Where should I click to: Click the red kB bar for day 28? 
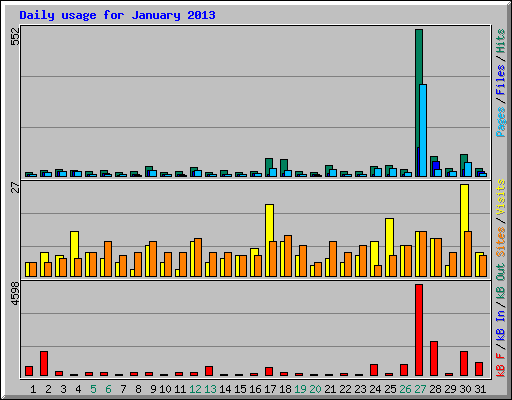(434, 359)
